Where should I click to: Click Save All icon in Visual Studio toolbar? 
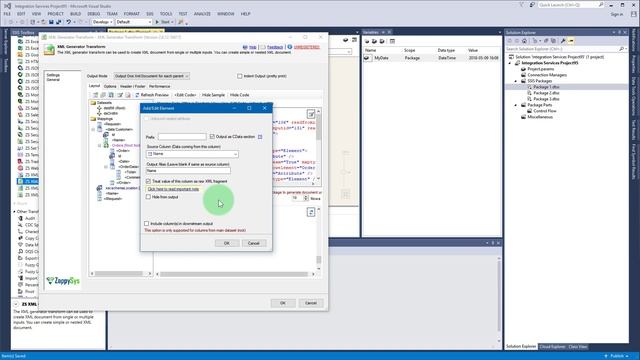click(x=58, y=22)
